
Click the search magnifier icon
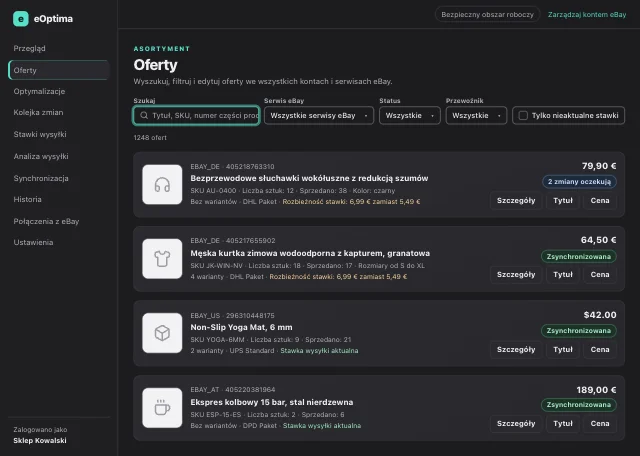[144, 116]
